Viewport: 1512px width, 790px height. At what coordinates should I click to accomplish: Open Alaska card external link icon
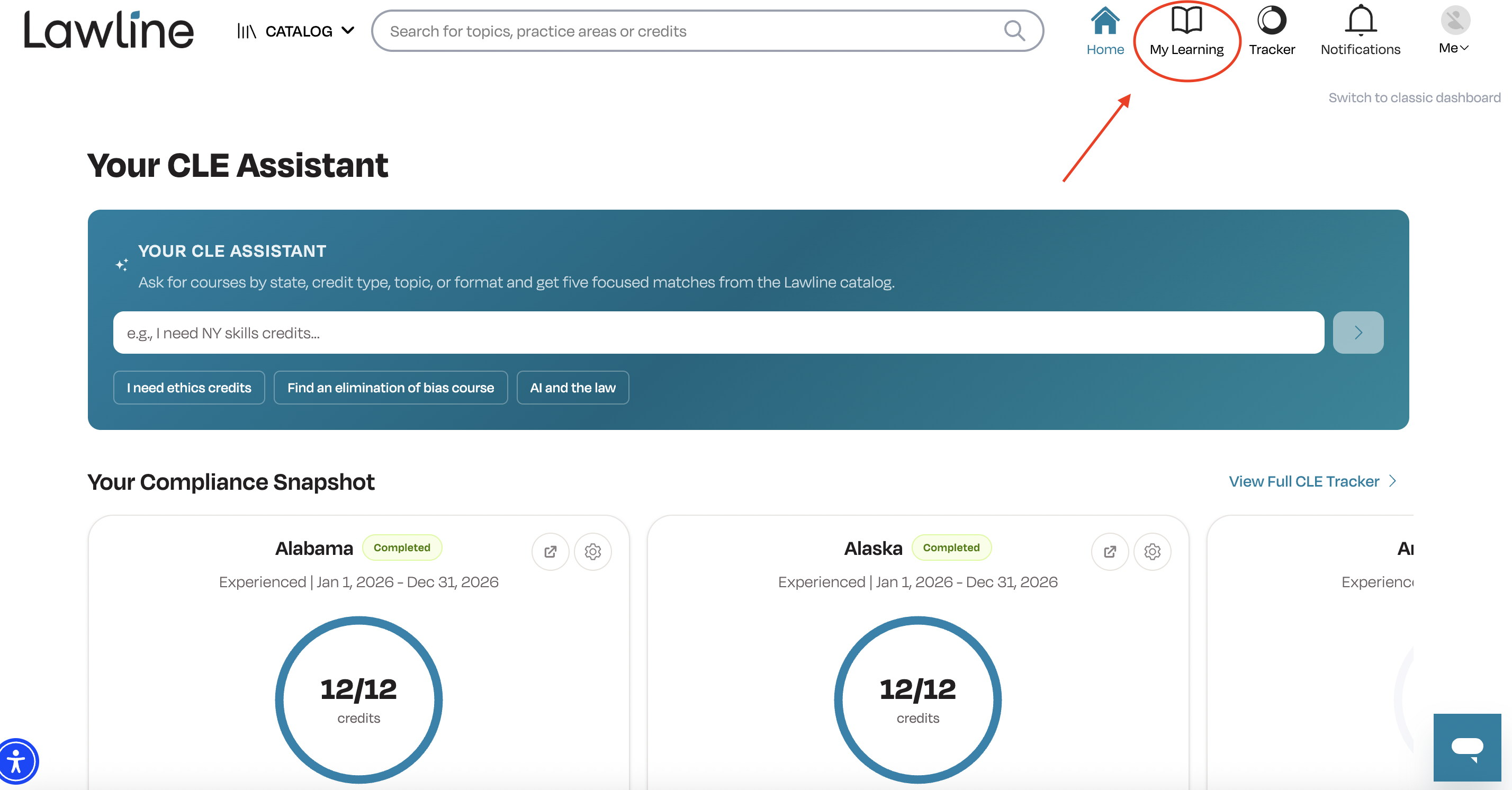pyautogui.click(x=1110, y=552)
